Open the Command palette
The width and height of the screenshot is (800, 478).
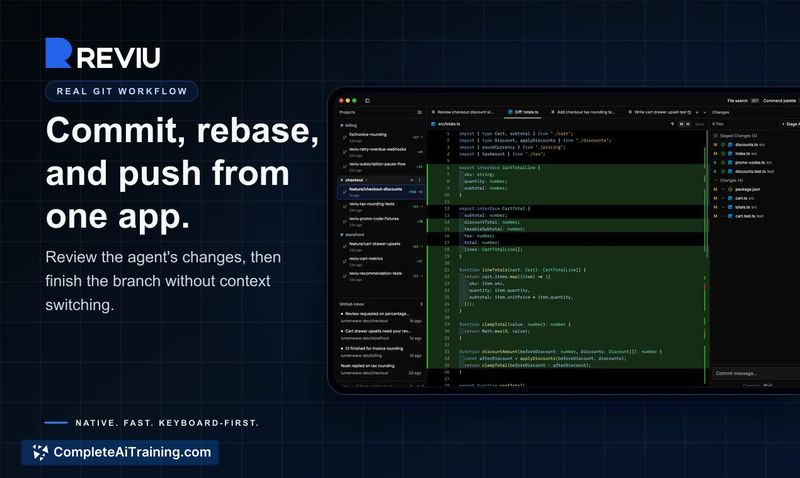780,101
